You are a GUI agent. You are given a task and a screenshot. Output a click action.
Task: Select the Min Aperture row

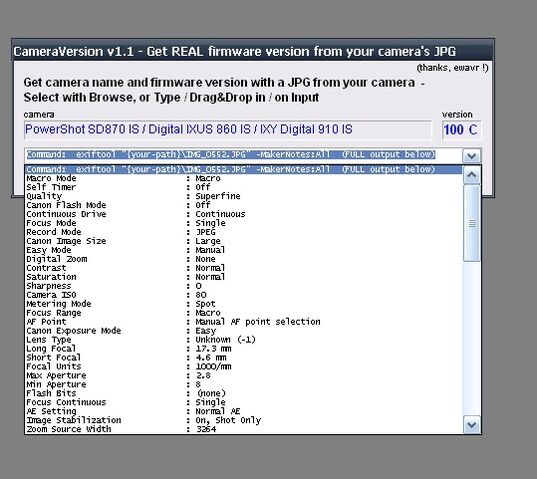(243, 385)
